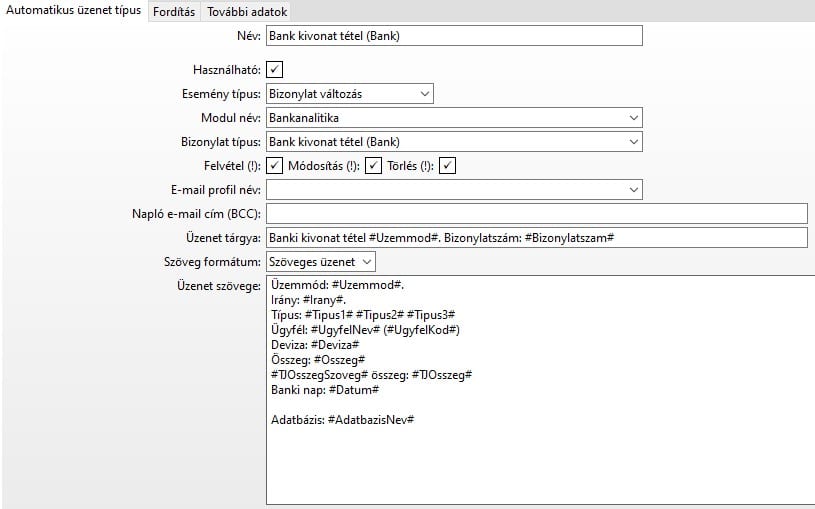Toggle the Használható checkbox

[275, 69]
